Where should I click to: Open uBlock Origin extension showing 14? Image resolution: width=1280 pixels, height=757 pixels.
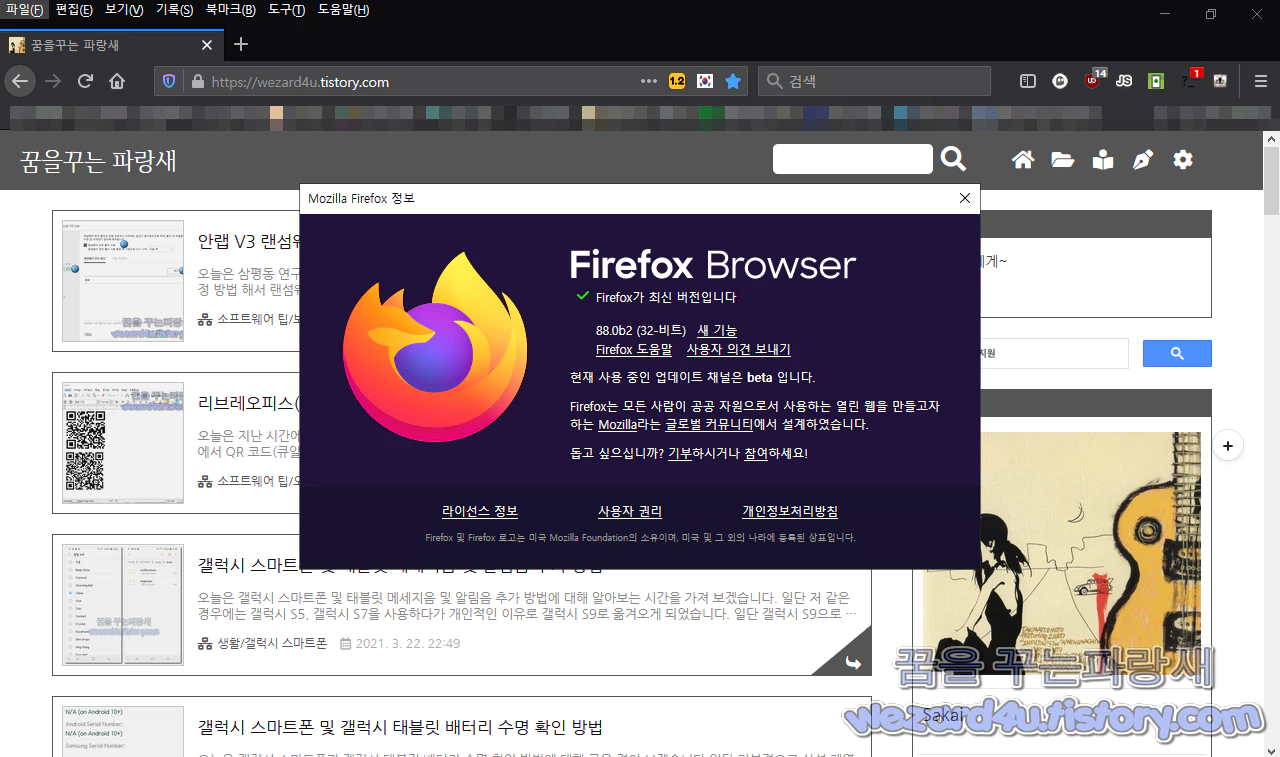coord(1094,79)
